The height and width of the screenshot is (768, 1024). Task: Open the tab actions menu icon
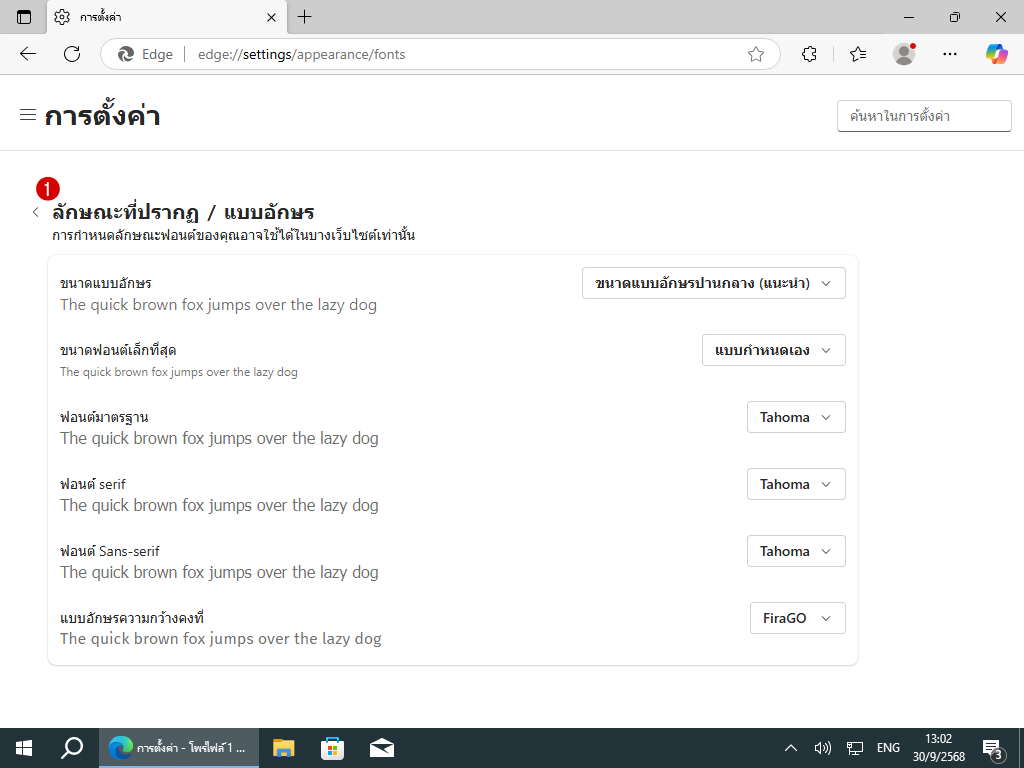pos(24,17)
